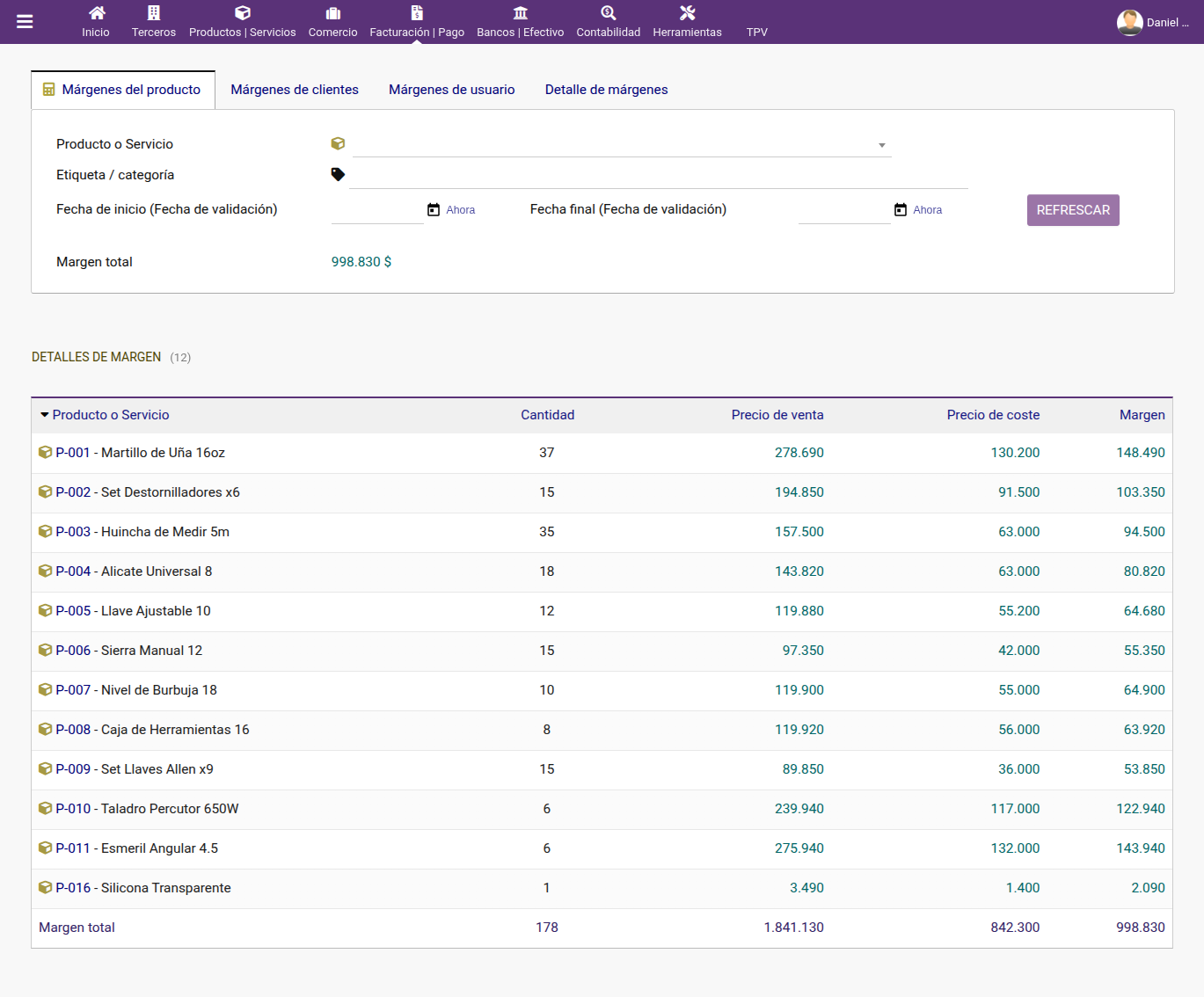Open Daniel user profile menu
Image resolution: width=1204 pixels, height=997 pixels.
(1153, 22)
